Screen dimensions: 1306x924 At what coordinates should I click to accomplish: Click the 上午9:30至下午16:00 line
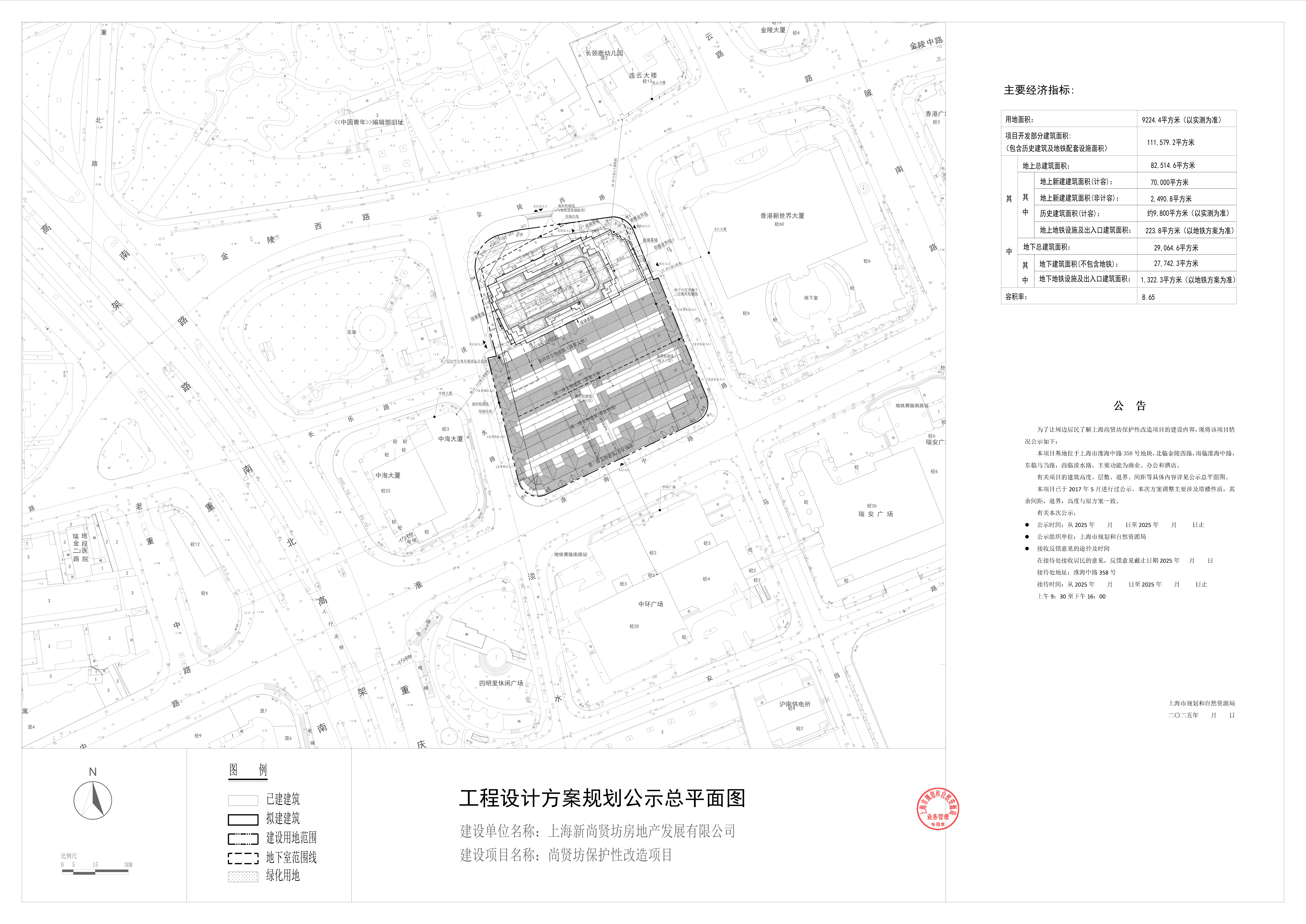(1071, 596)
